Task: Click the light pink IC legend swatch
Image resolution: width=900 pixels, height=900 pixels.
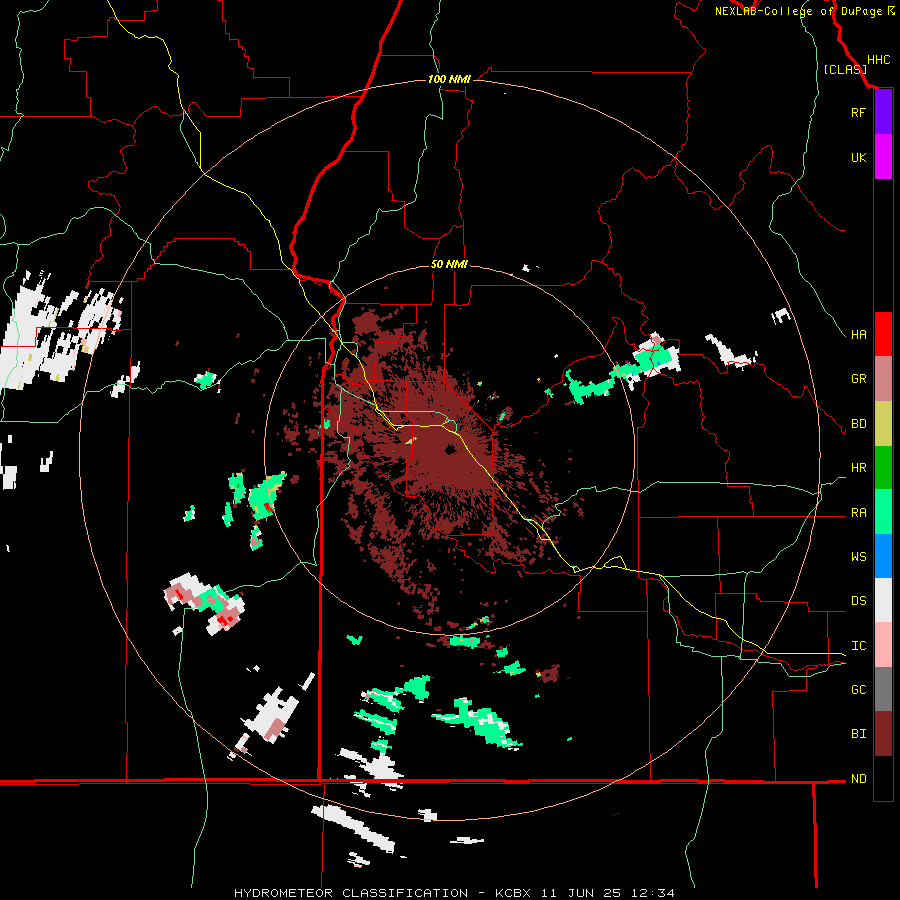Action: click(883, 645)
